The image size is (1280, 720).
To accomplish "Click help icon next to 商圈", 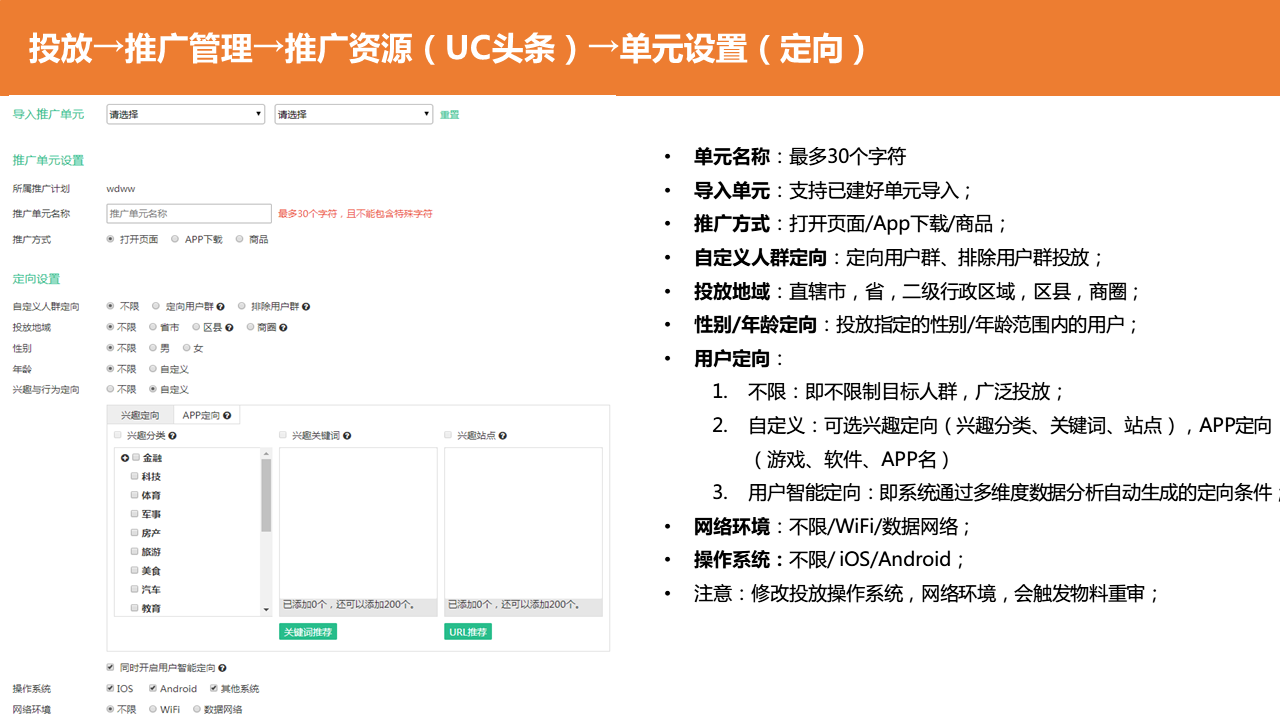I will [283, 327].
